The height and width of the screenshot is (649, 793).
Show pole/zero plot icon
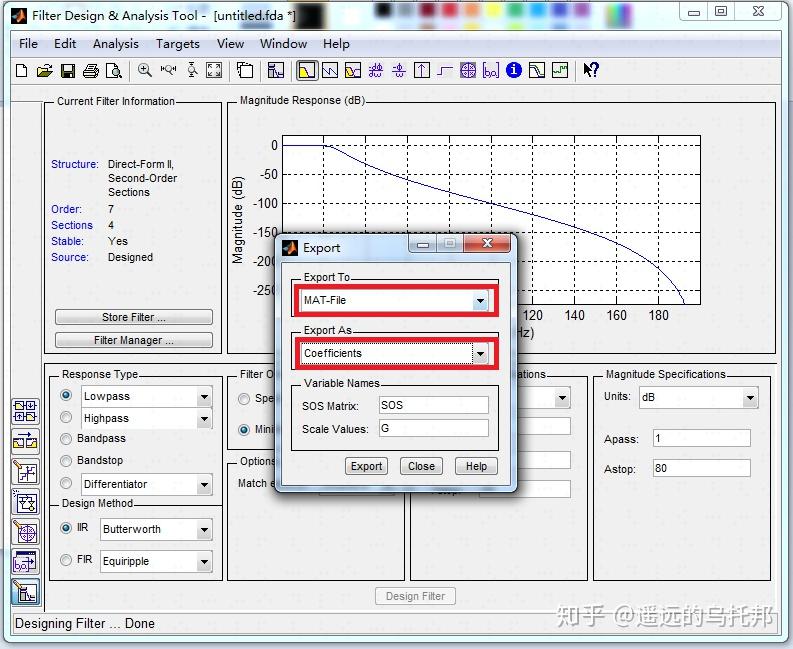(x=468, y=70)
